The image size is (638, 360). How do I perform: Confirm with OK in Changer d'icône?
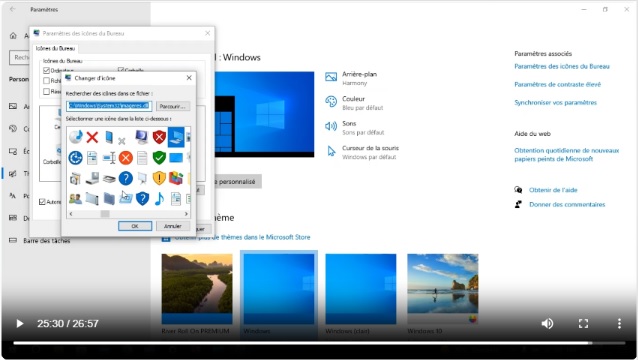click(x=135, y=226)
